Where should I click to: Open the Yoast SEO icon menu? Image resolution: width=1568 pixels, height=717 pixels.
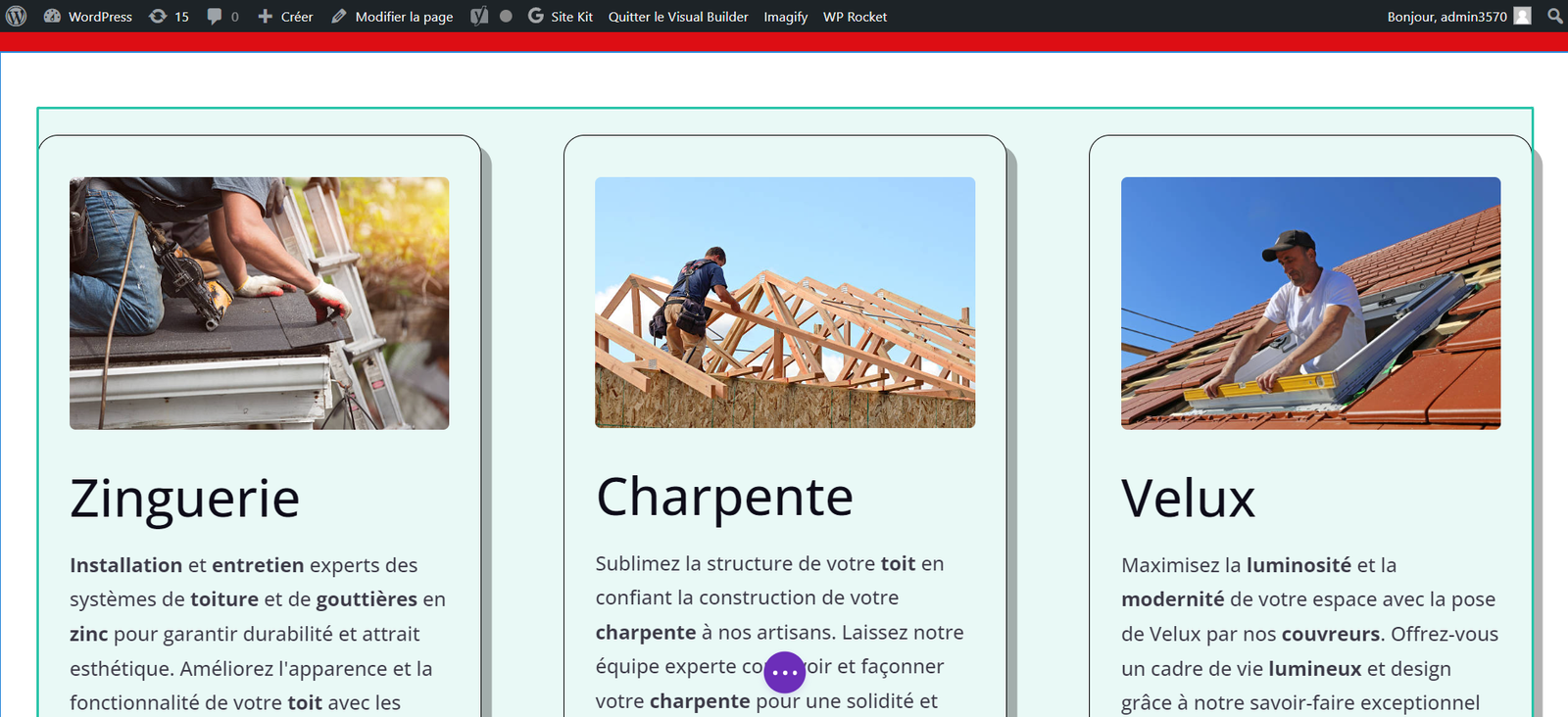[479, 17]
